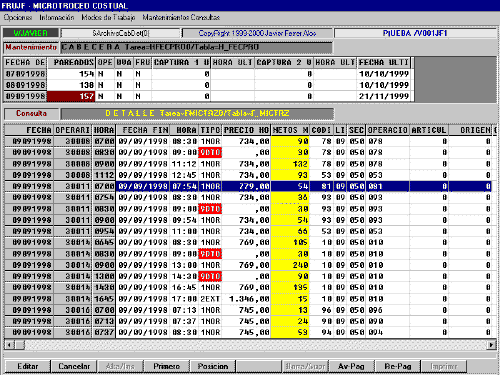Image resolution: width=500 pixels, height=375 pixels.
Task: Click the Mantenimiento mode button
Action: pos(31,47)
